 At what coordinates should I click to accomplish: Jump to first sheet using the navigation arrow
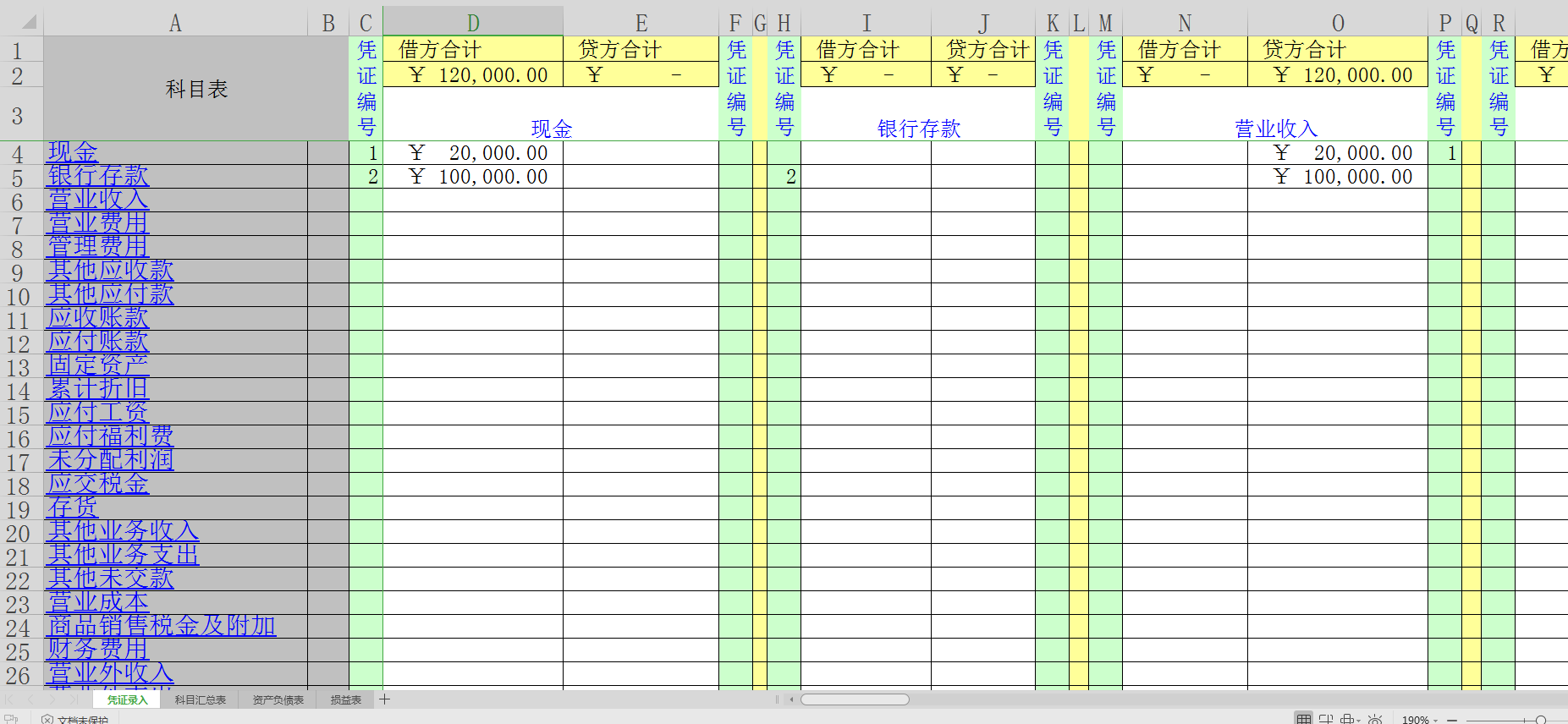click(10, 699)
